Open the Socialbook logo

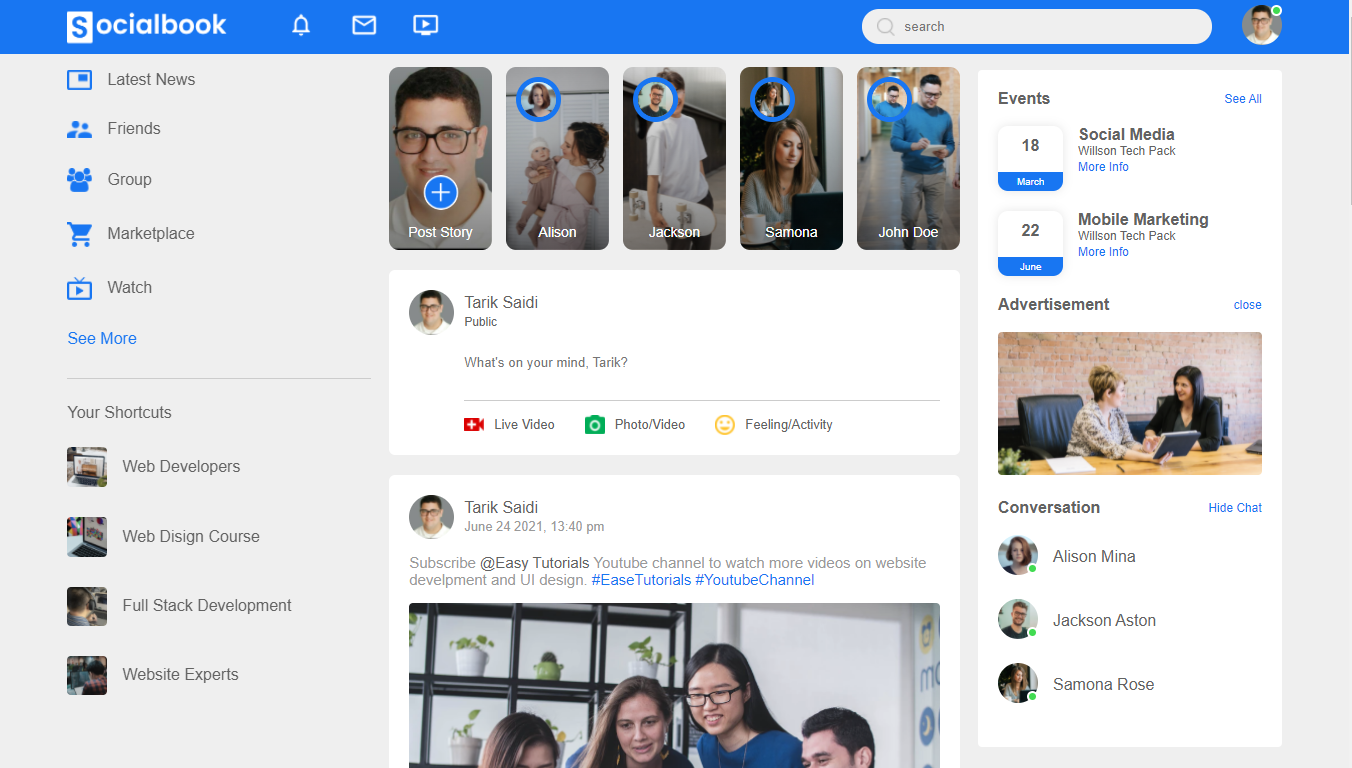[146, 25]
